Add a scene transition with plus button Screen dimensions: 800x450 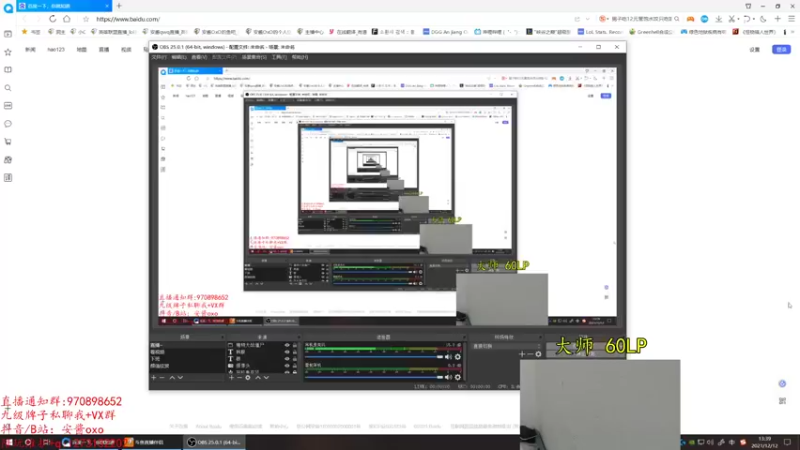[521, 354]
